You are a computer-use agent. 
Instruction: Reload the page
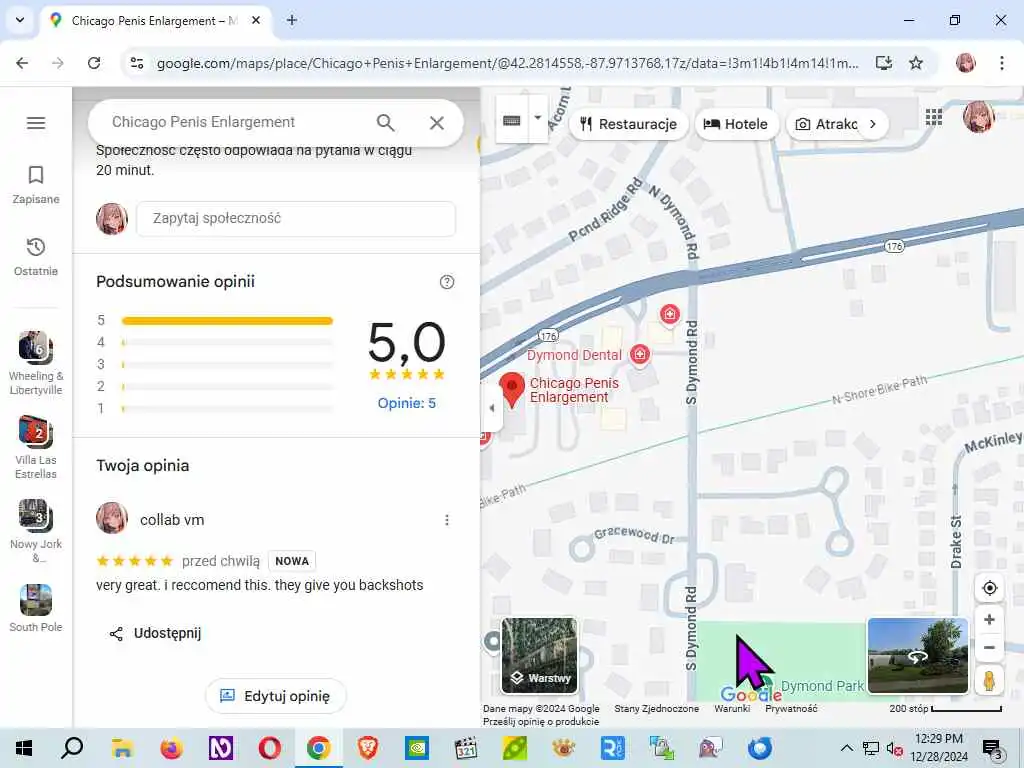(x=94, y=63)
